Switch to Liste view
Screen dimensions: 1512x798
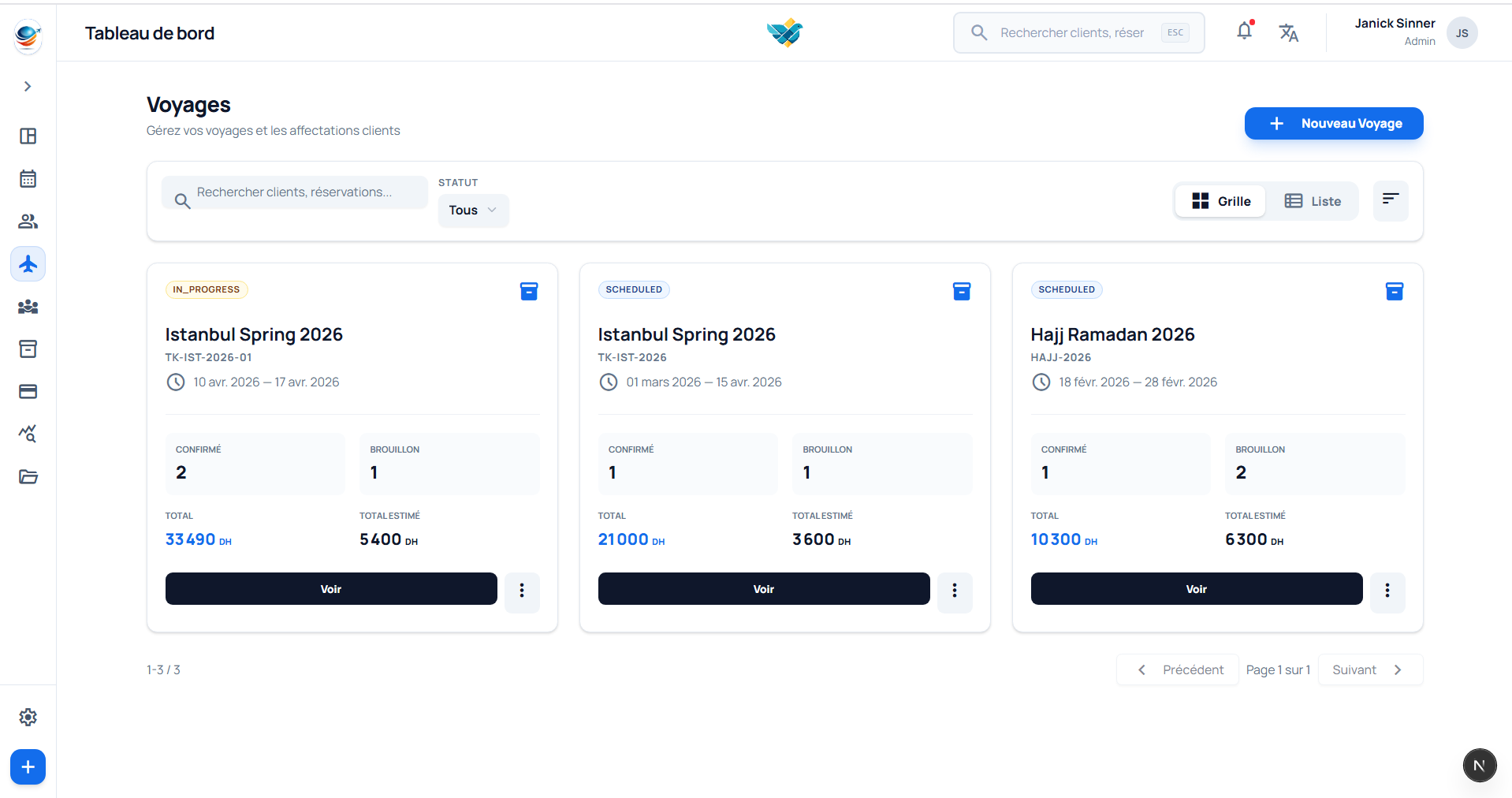1313,201
